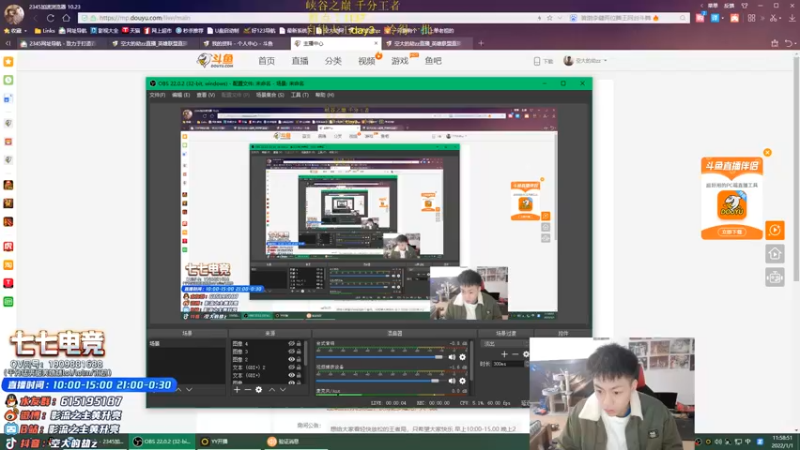Viewport: 800px width, 450px height.
Task: Click the home icon on right floating bar
Action: point(774,254)
